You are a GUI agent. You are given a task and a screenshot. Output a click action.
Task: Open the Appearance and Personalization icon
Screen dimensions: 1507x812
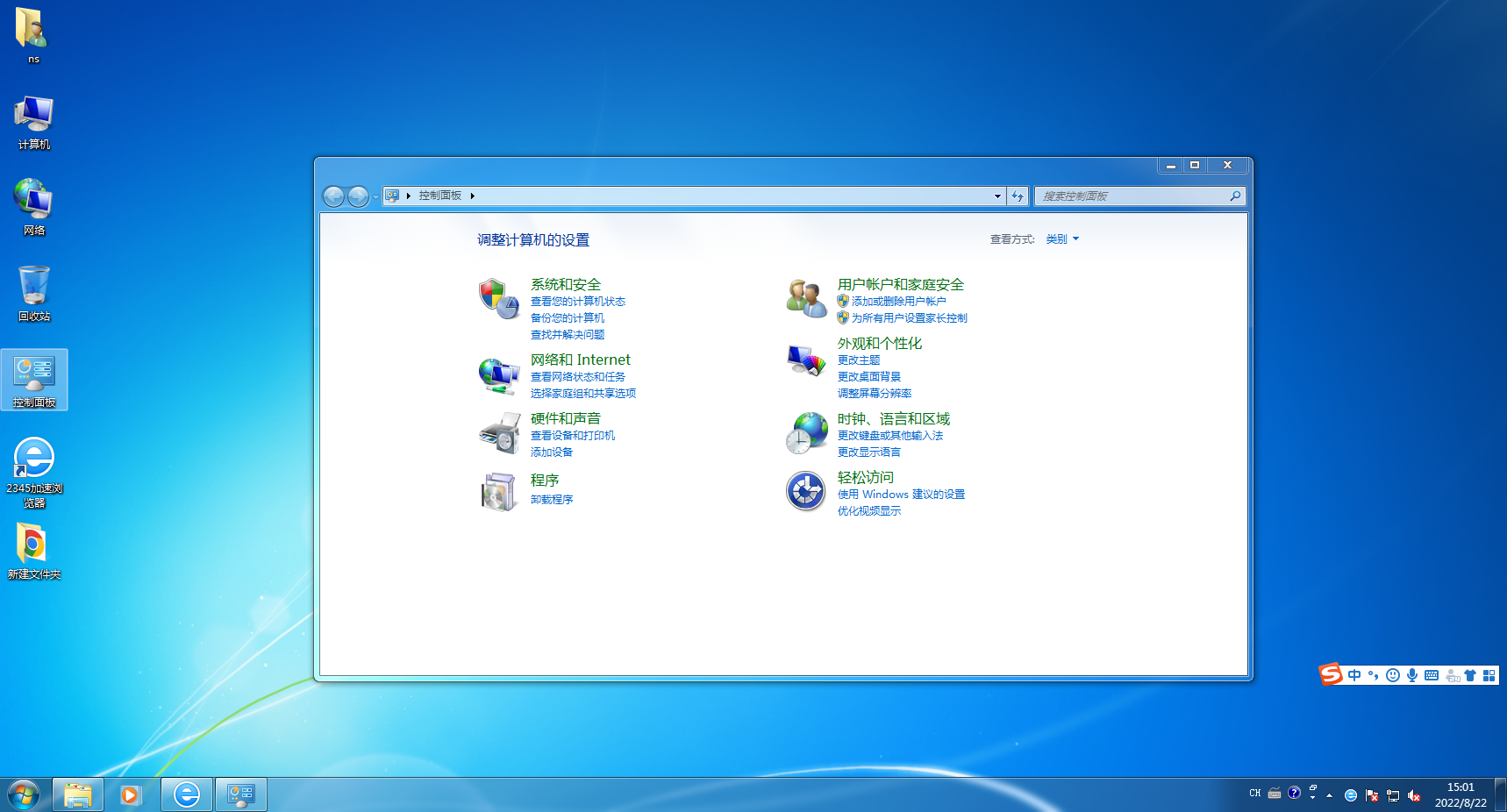(806, 360)
